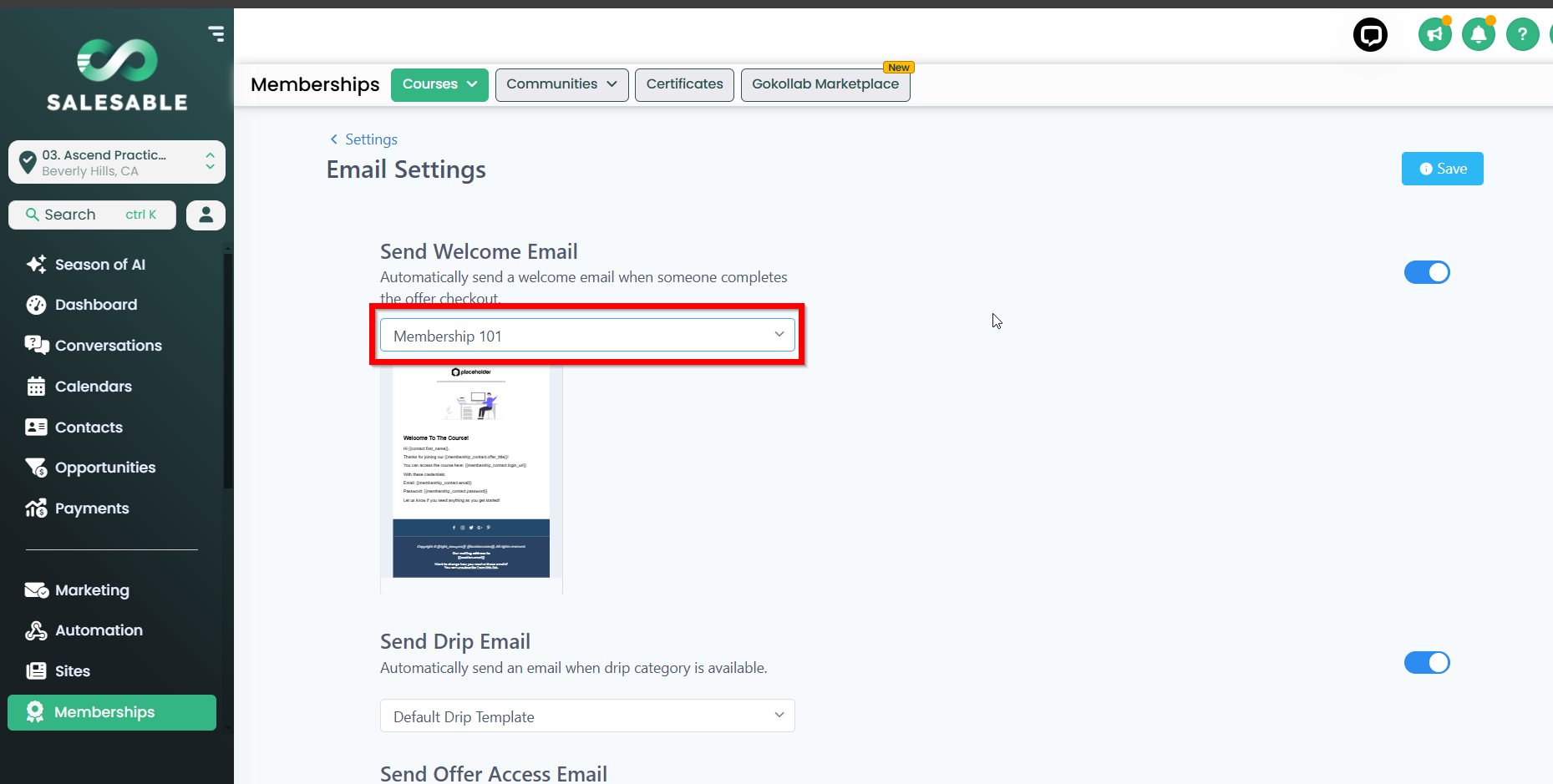Image resolution: width=1553 pixels, height=784 pixels.
Task: Open the chat bubble icon in the header
Action: point(1370,34)
